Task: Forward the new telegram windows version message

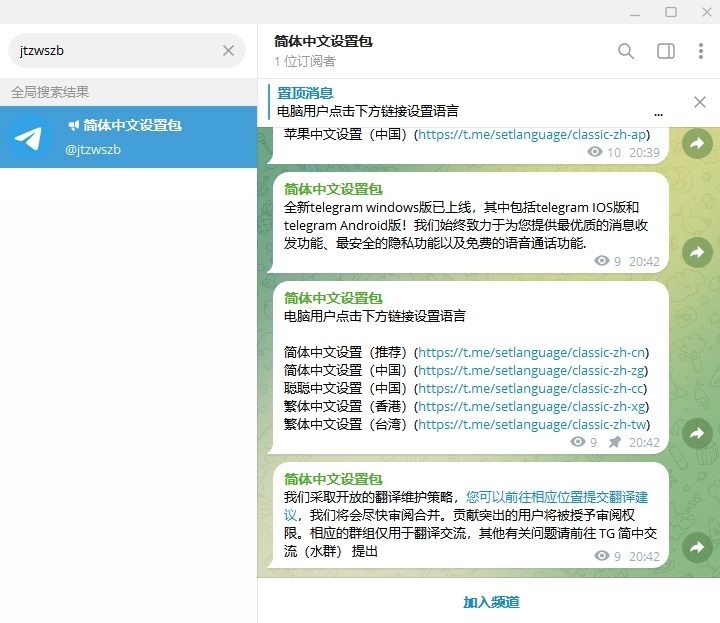Action: pos(697,252)
